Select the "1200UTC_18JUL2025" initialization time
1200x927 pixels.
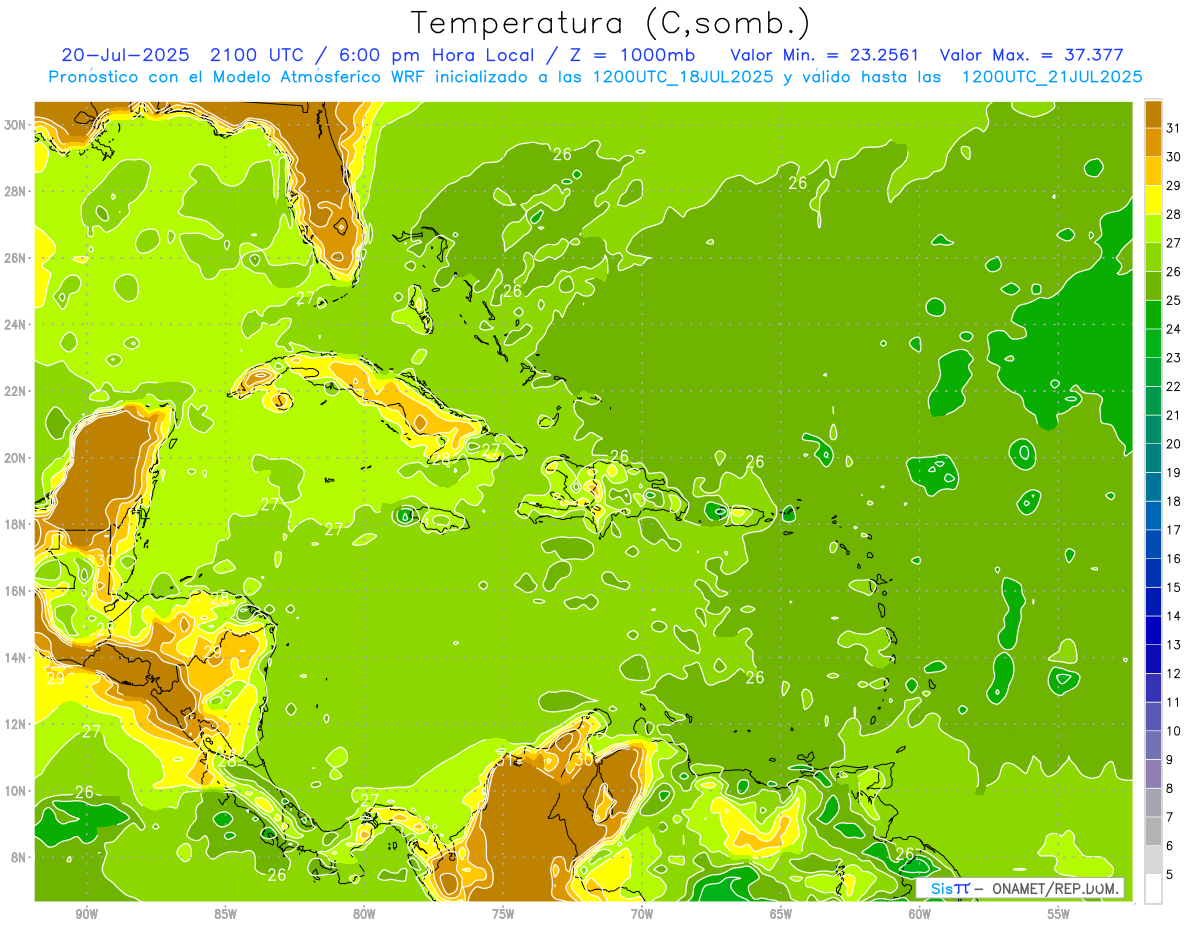pyautogui.click(x=683, y=77)
